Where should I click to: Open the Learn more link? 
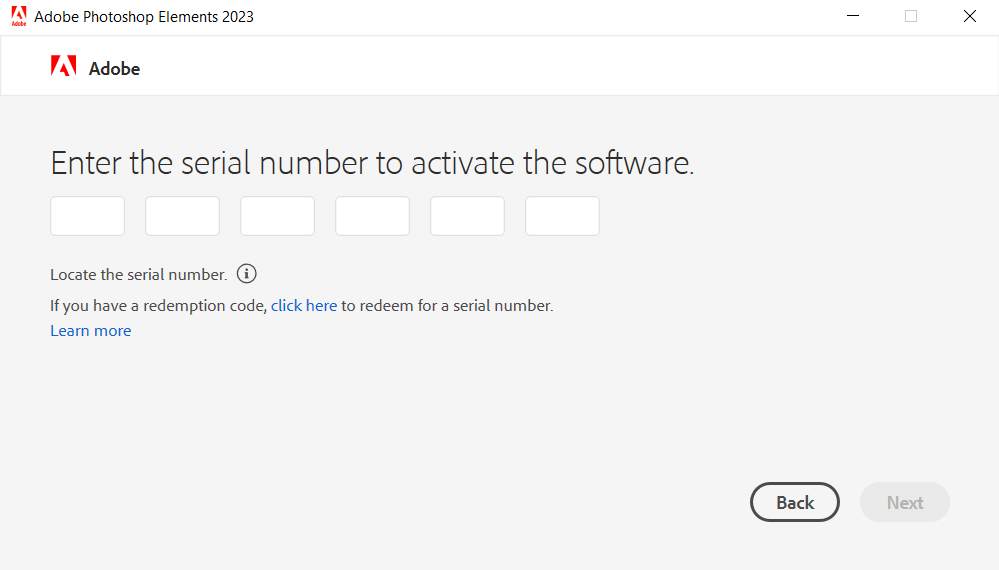(x=91, y=331)
